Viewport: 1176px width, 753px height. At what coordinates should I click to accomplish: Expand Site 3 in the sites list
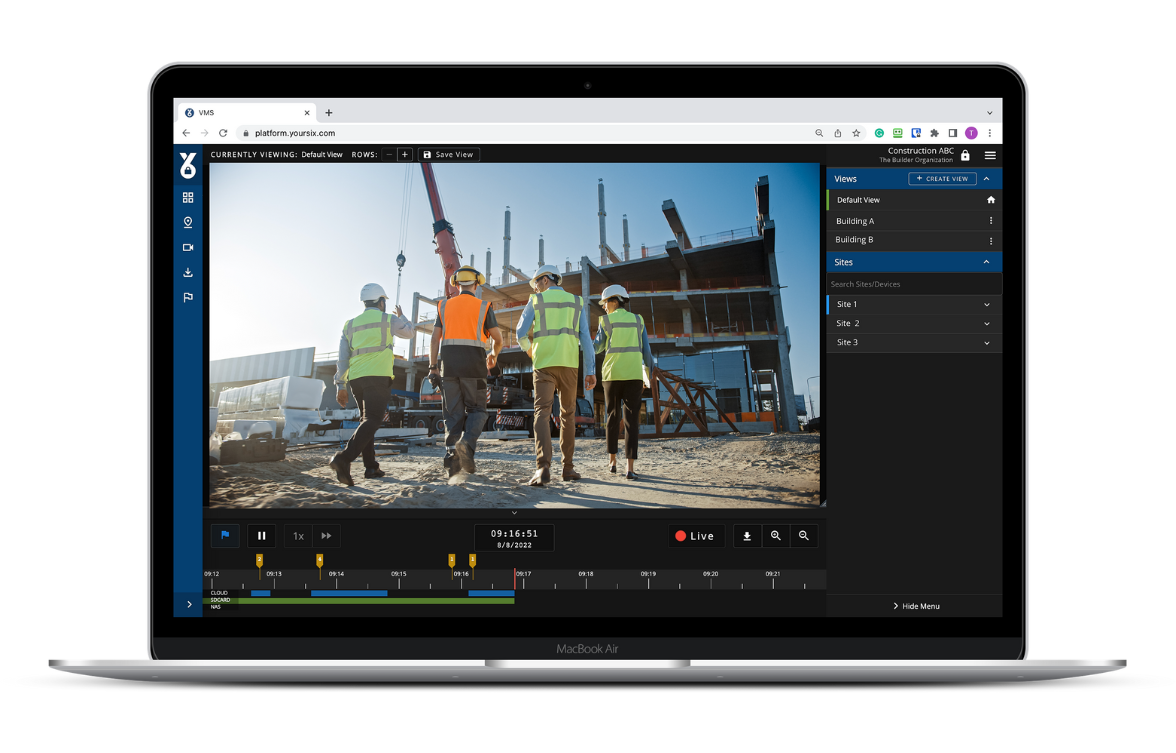tap(986, 343)
